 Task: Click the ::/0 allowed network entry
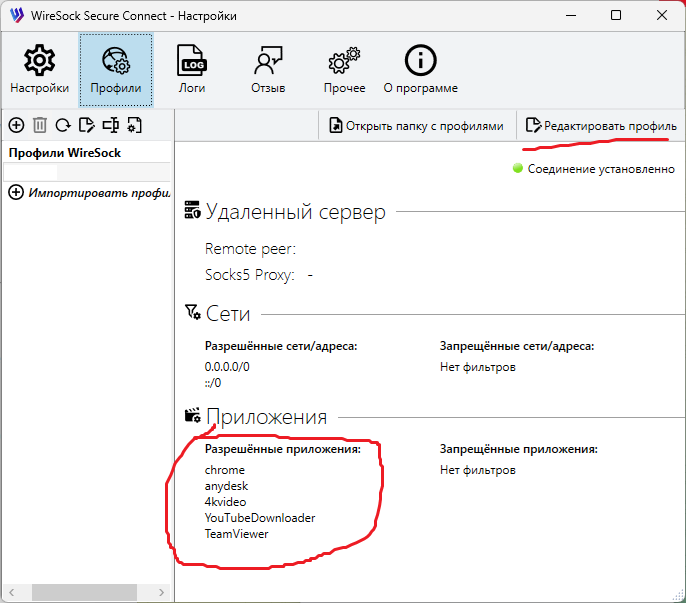click(213, 383)
